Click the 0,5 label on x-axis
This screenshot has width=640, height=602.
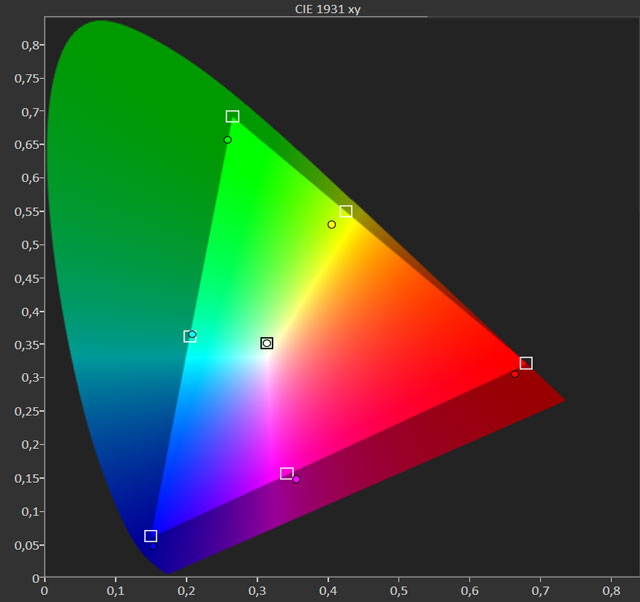click(399, 591)
